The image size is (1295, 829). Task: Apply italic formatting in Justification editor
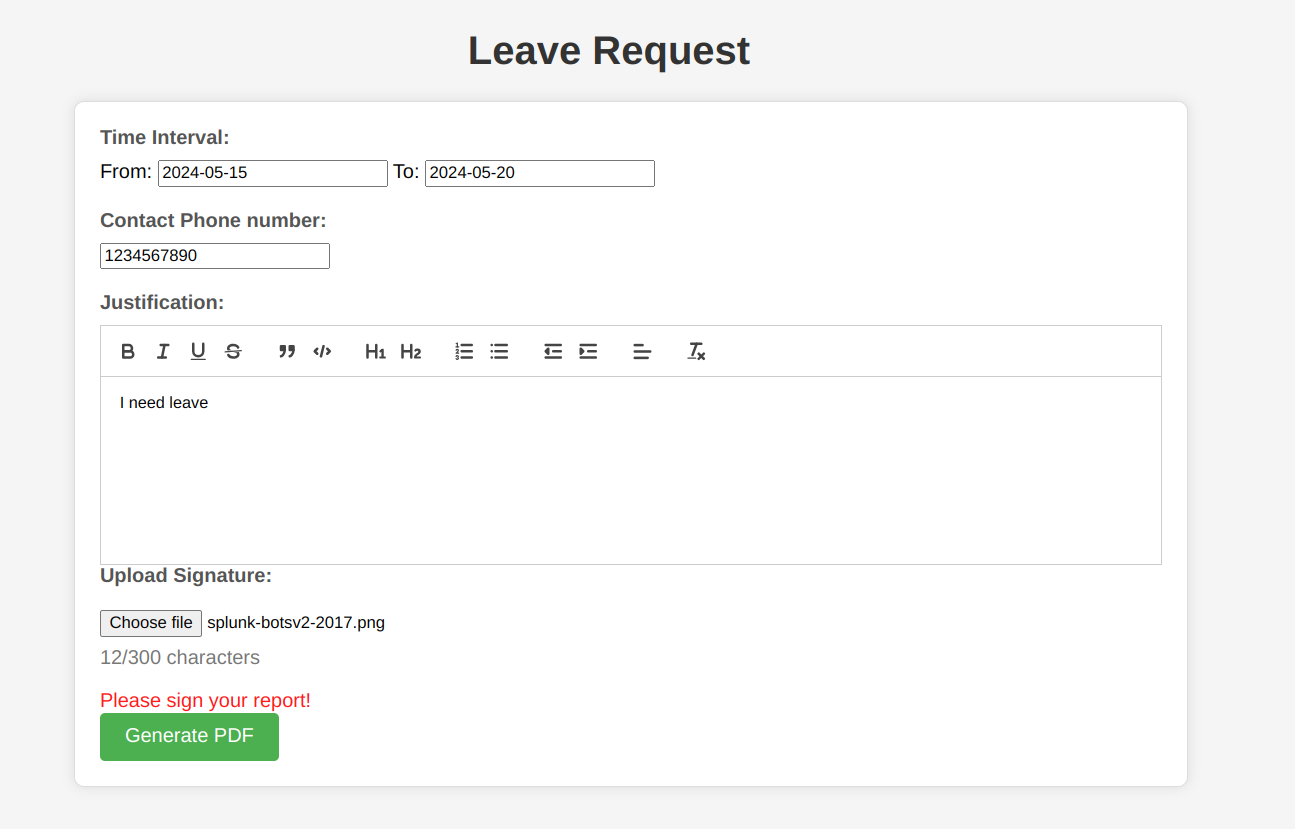[x=163, y=351]
